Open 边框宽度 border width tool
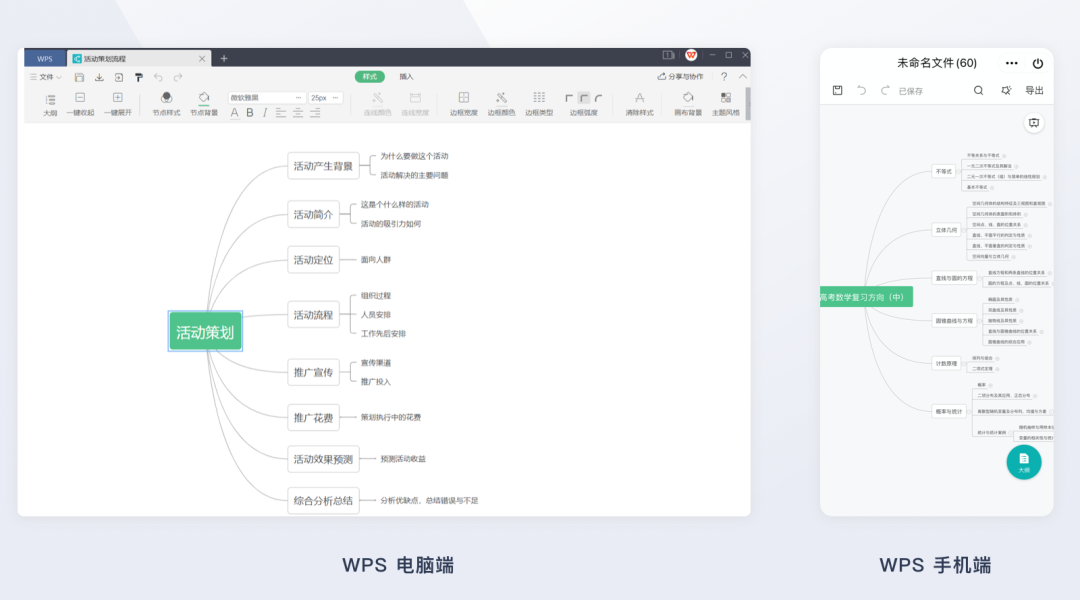1080x600 pixels. click(464, 98)
